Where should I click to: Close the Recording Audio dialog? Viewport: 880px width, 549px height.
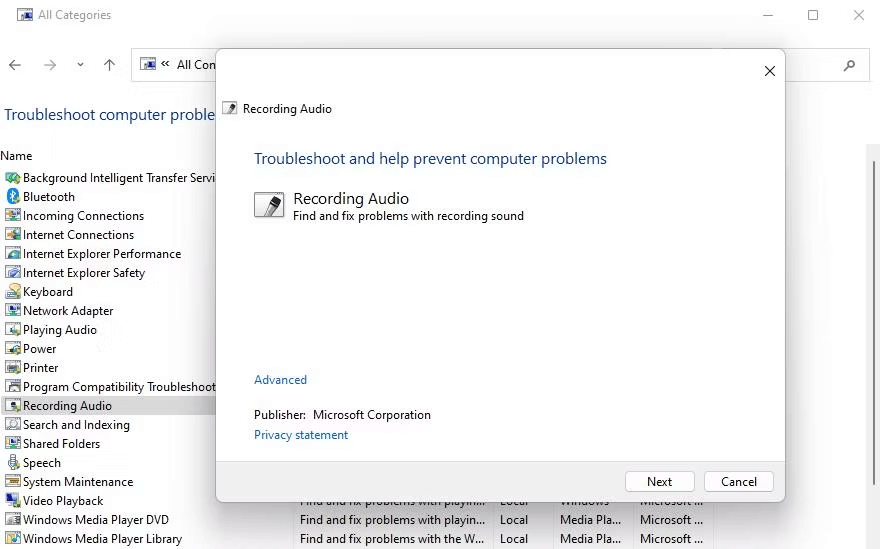coord(769,71)
